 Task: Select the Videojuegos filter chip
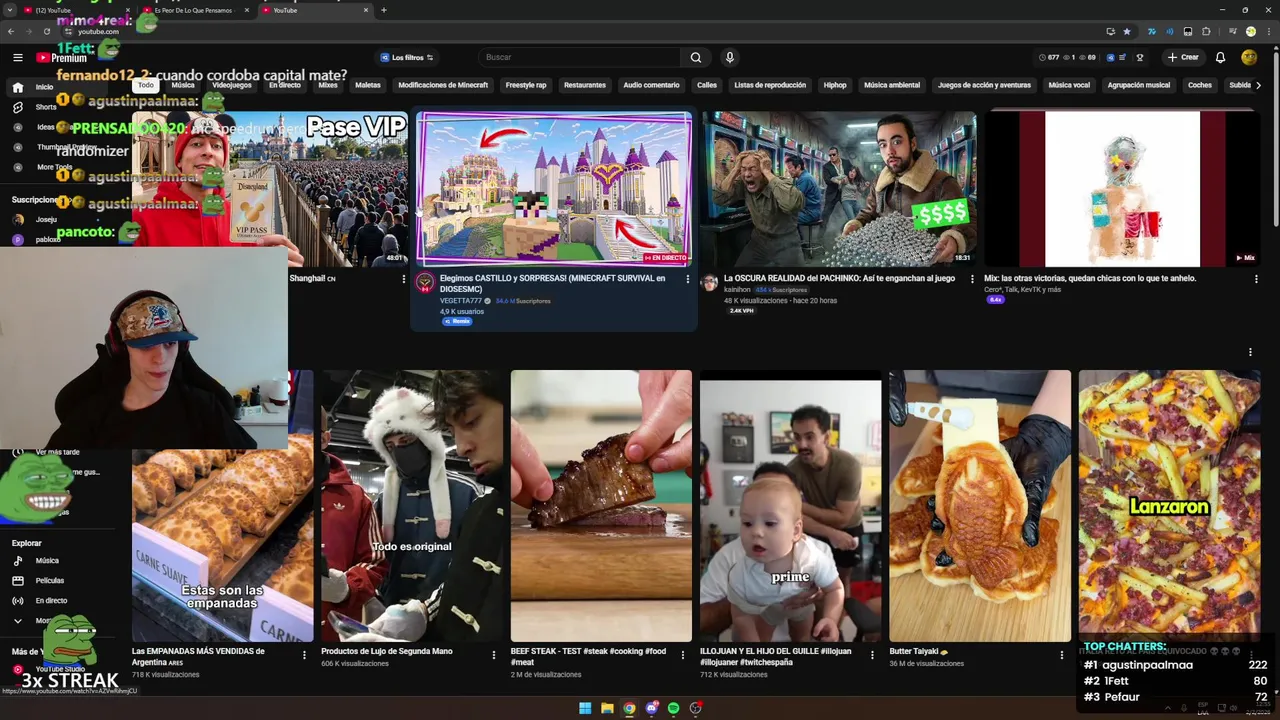coord(232,85)
